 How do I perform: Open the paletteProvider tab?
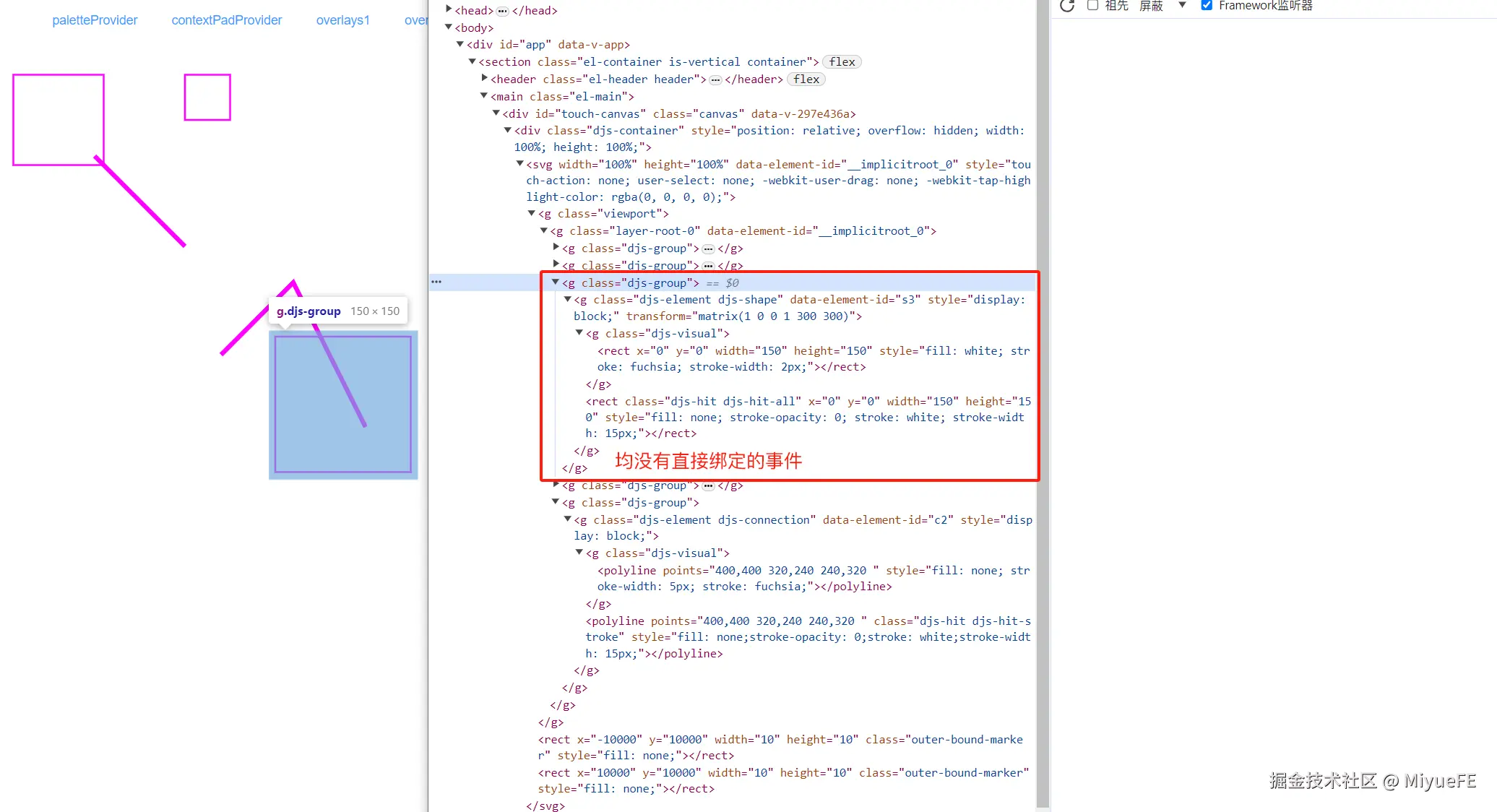95,20
